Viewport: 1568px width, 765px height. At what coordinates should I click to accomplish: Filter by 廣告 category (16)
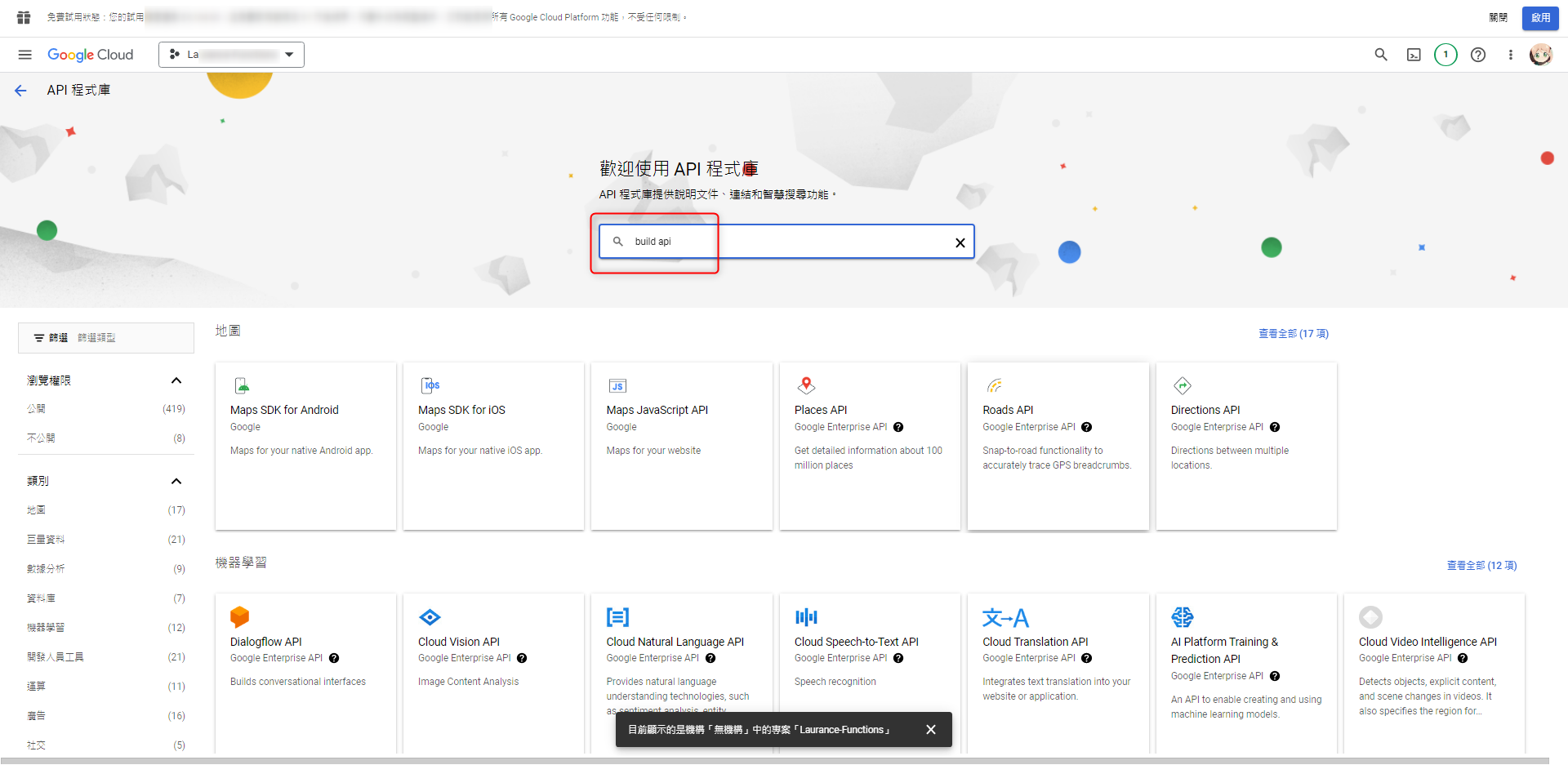[x=106, y=716]
